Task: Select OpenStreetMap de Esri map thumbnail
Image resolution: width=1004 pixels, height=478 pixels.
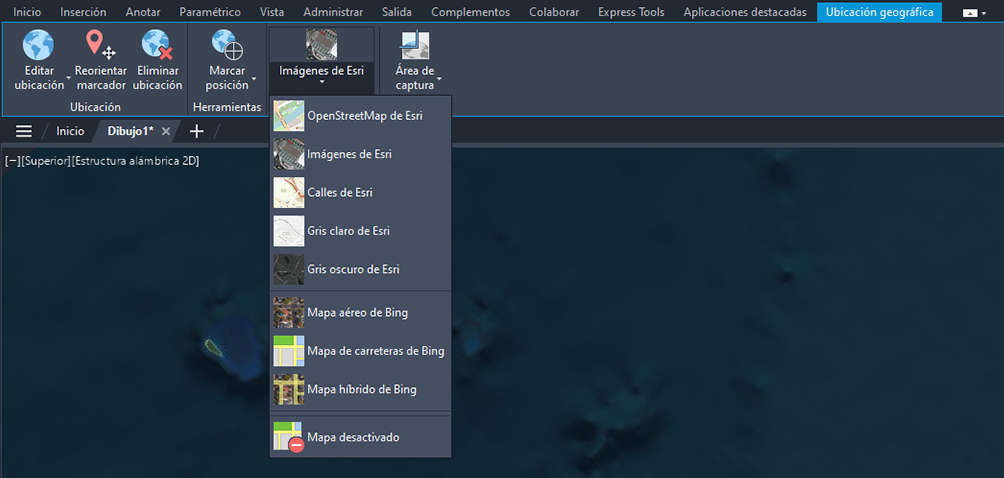Action: [289, 116]
